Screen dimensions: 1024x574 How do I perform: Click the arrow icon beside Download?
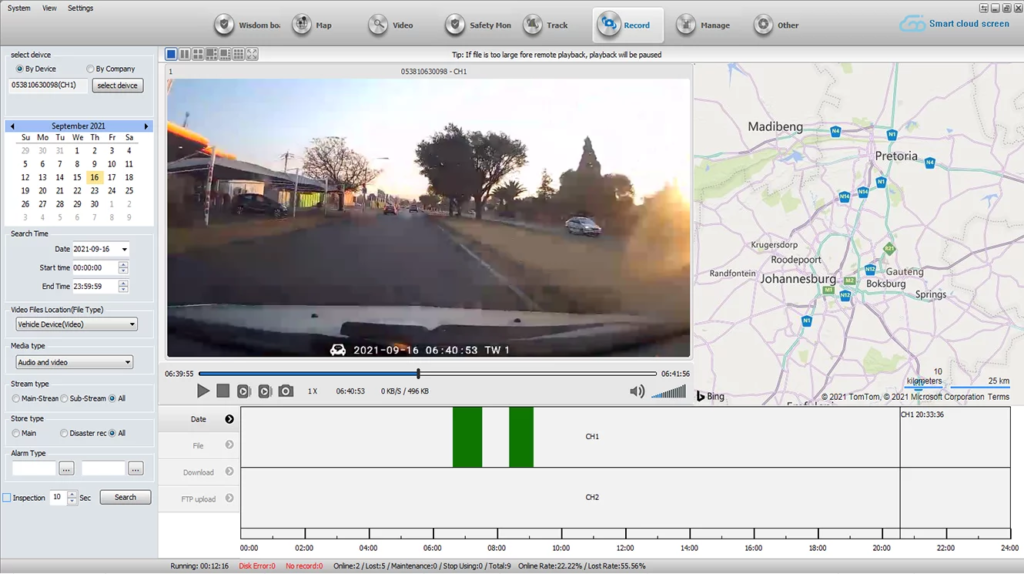pyautogui.click(x=229, y=472)
